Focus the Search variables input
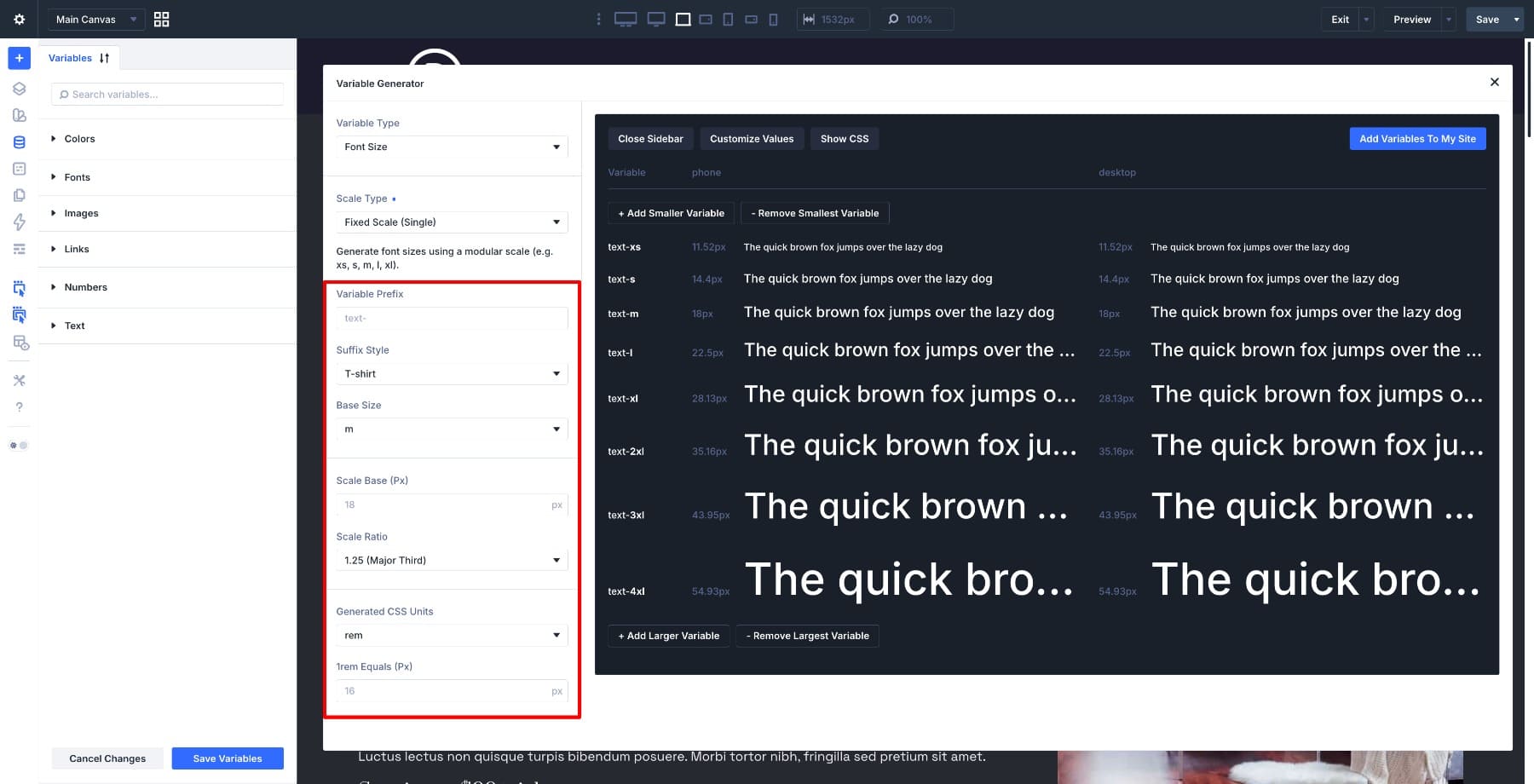1534x784 pixels. point(167,95)
